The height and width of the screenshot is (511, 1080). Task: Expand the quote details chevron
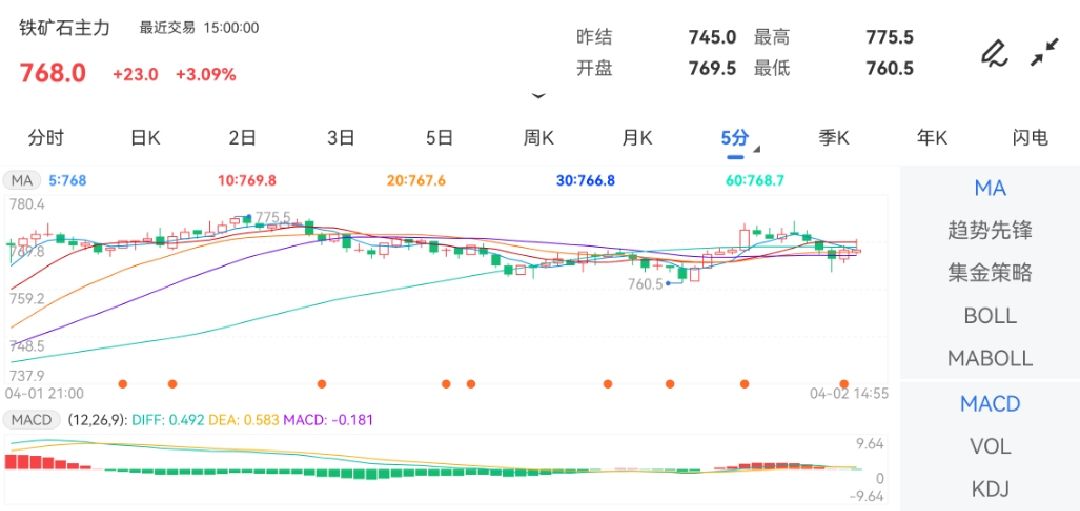539,96
